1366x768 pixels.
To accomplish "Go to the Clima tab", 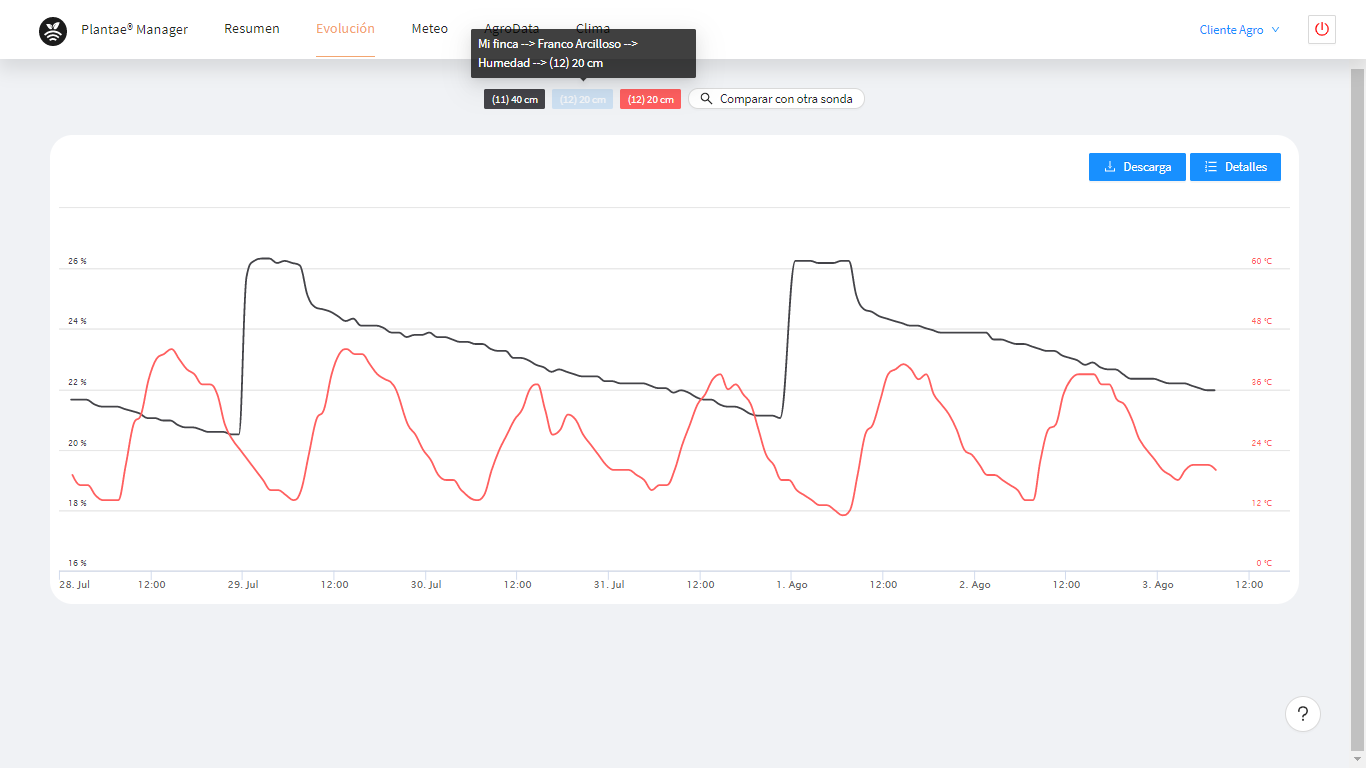I will (x=593, y=29).
